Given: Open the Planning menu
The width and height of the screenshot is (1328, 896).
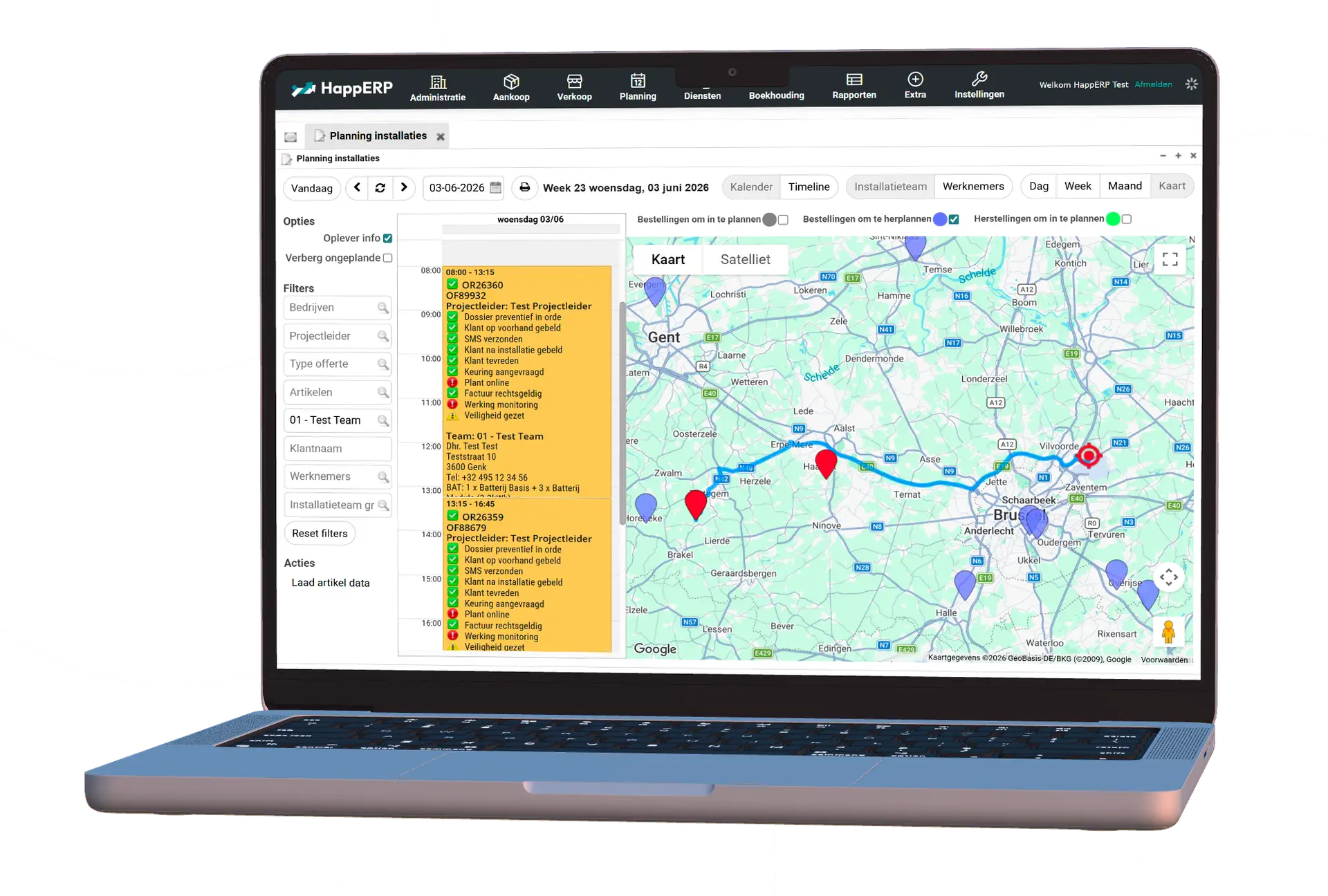Looking at the screenshot, I should coord(638,88).
